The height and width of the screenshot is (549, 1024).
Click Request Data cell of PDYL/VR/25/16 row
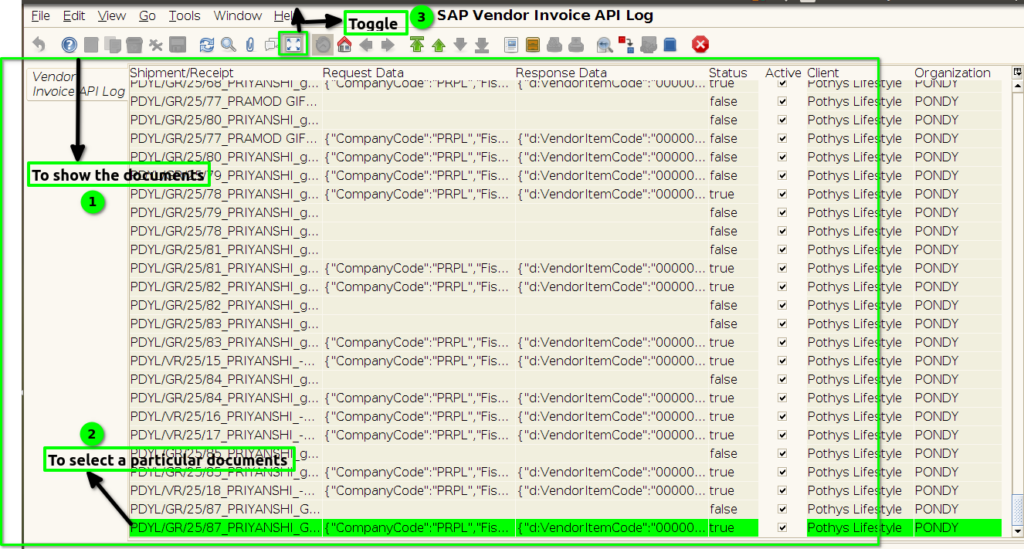[x=418, y=416]
